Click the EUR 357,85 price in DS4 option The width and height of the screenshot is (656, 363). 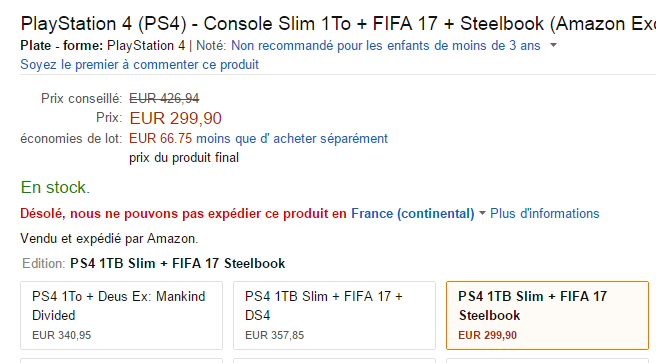click(x=274, y=335)
